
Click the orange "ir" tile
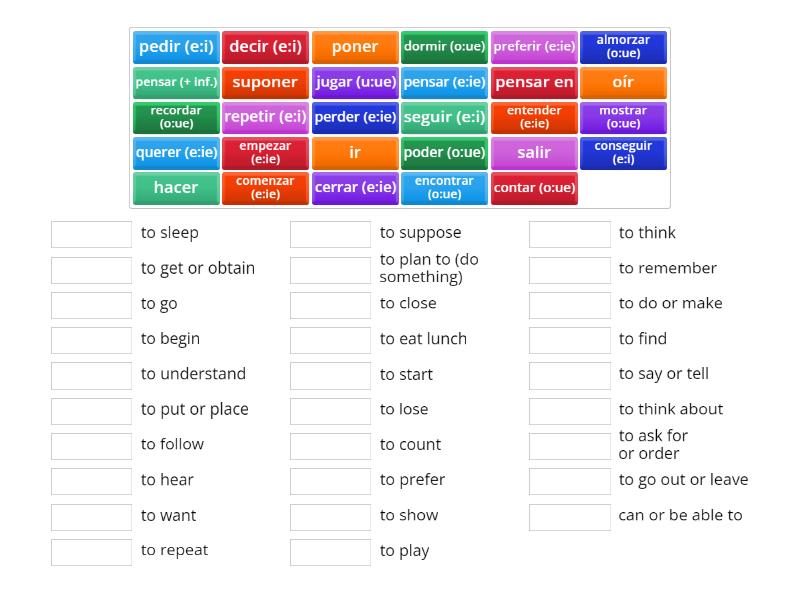point(355,152)
